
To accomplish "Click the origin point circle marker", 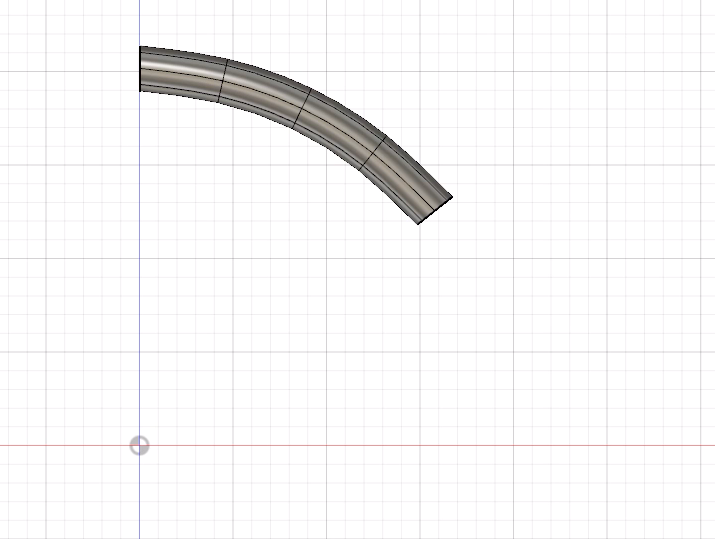I will click(140, 446).
